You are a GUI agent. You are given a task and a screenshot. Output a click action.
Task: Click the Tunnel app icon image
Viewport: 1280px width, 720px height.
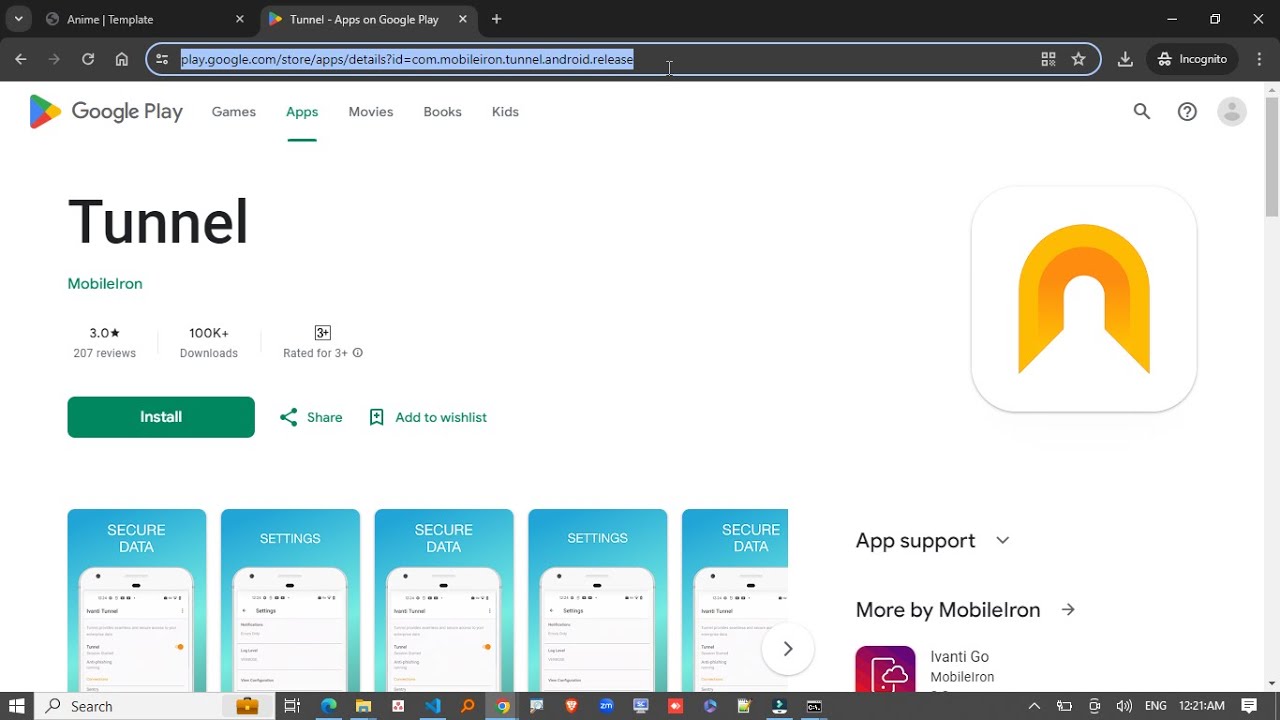[x=1084, y=299]
